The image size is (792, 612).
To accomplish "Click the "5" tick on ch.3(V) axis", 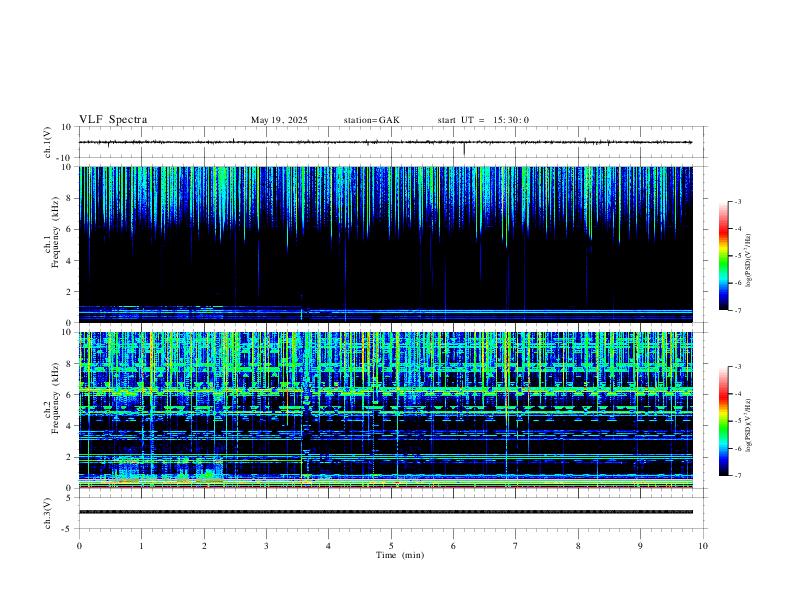I will [70, 498].
